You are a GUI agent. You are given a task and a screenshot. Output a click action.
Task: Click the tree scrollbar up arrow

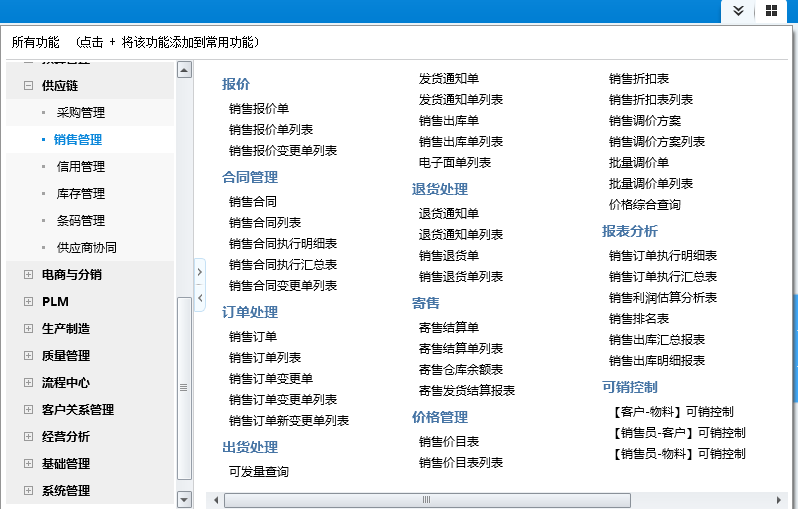click(x=184, y=70)
